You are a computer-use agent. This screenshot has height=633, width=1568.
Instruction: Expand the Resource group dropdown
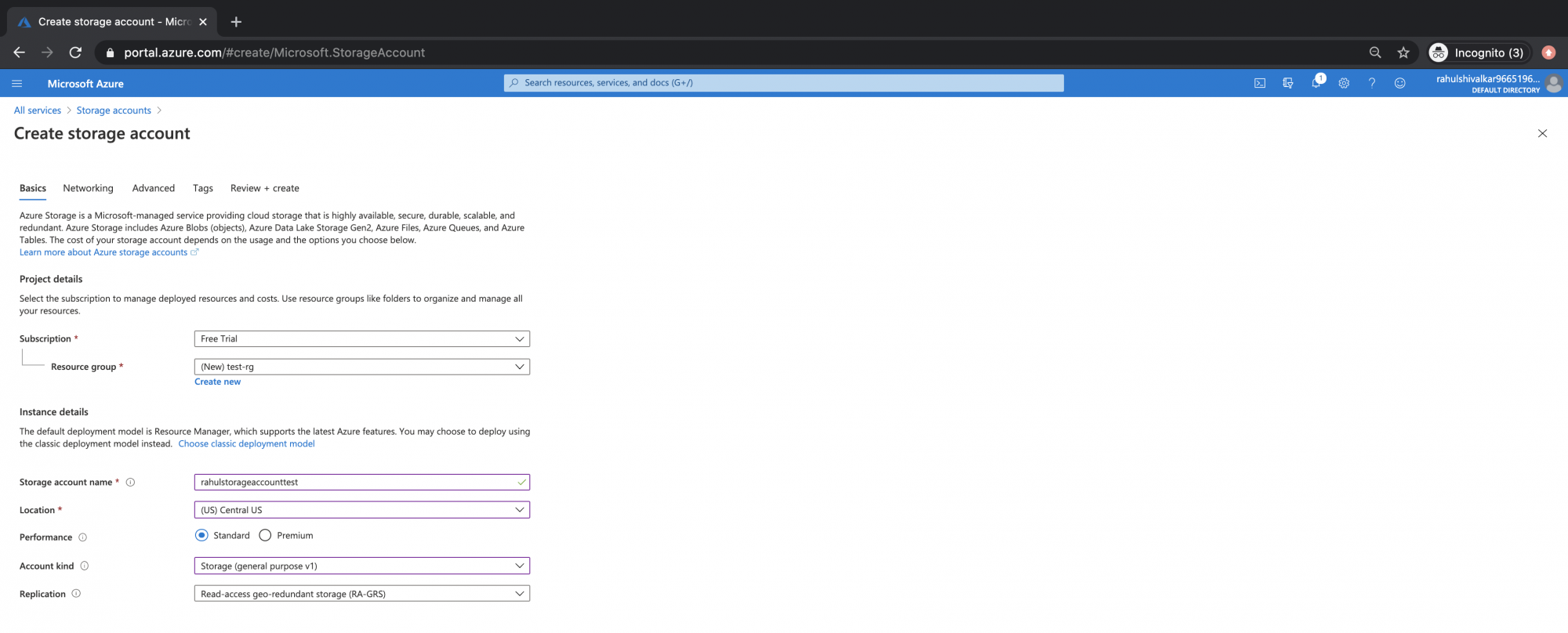click(x=362, y=367)
